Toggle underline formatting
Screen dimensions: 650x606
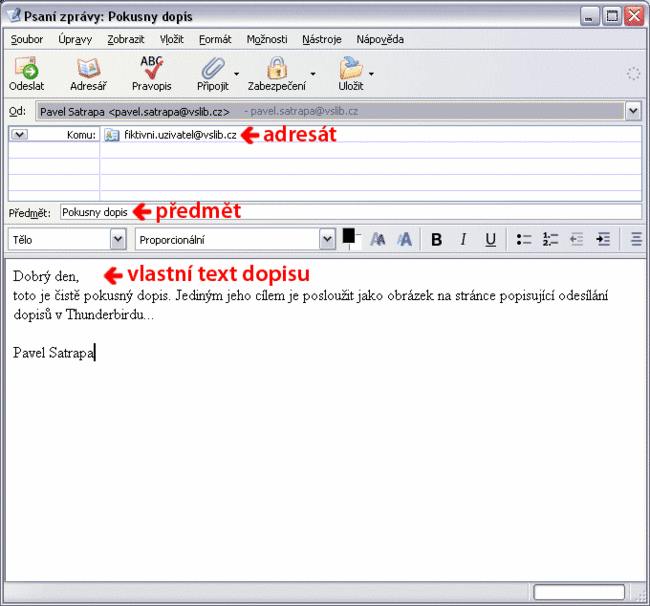point(490,239)
